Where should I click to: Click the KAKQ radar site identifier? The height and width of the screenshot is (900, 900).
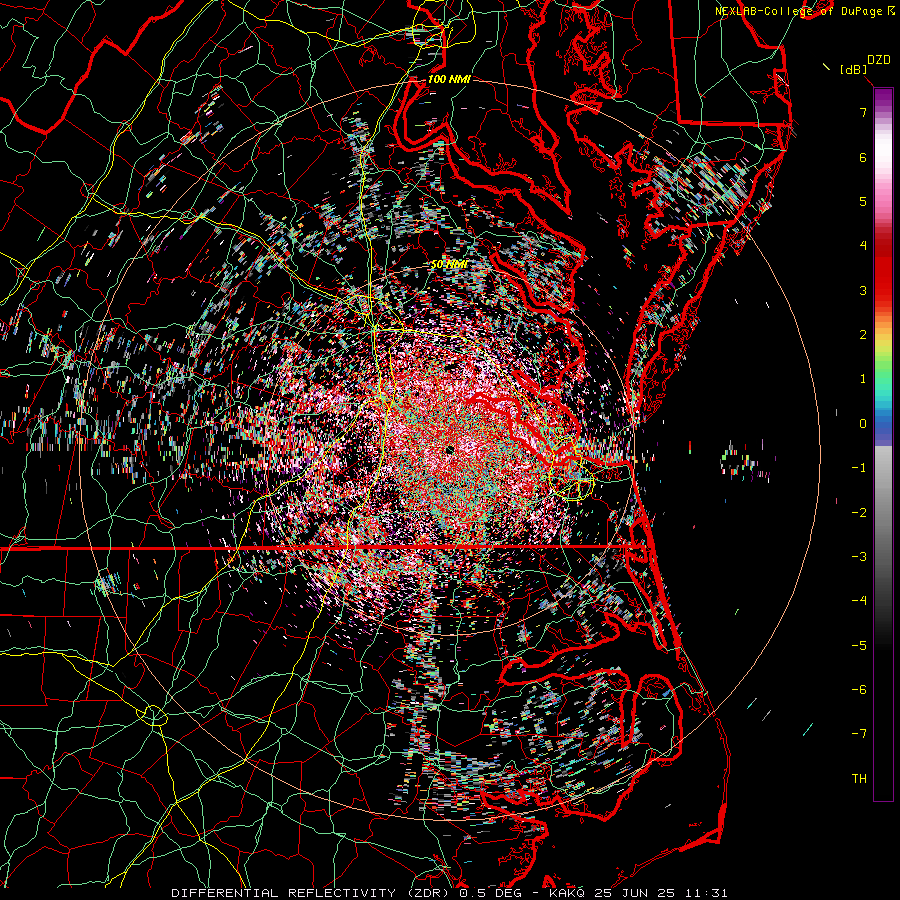pos(567,893)
